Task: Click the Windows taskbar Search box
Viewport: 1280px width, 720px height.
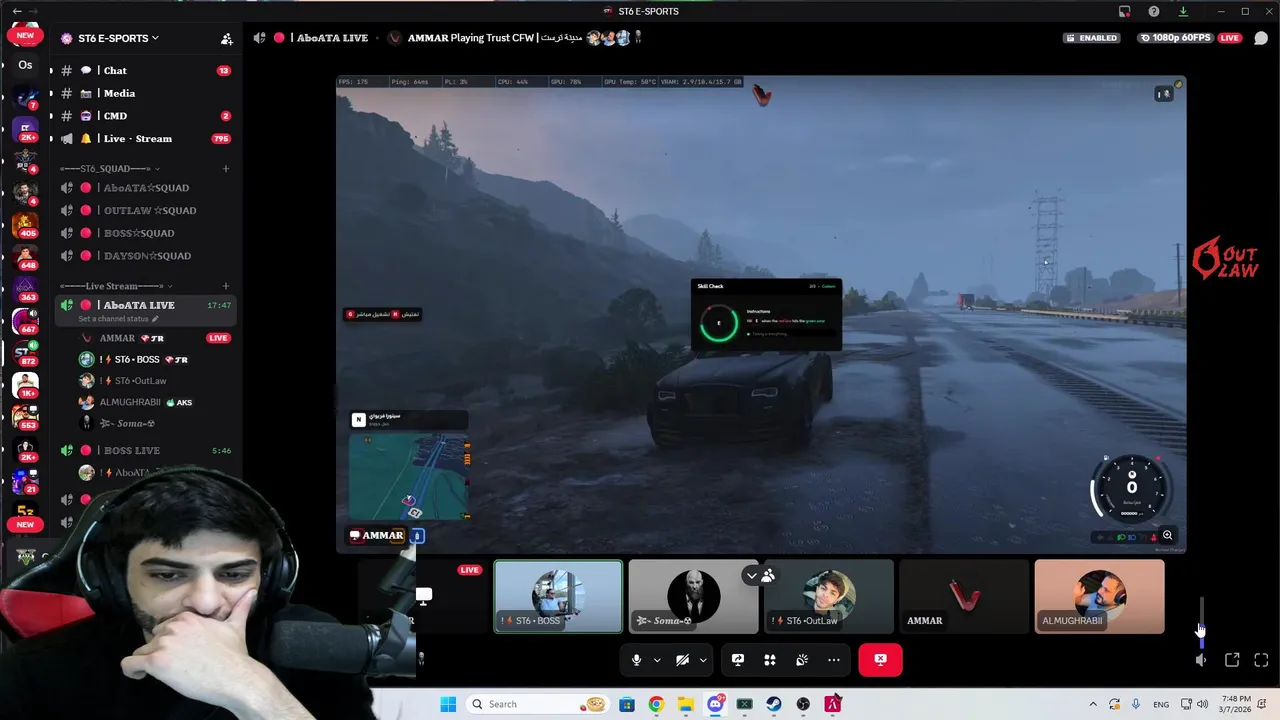Action: 539,704
